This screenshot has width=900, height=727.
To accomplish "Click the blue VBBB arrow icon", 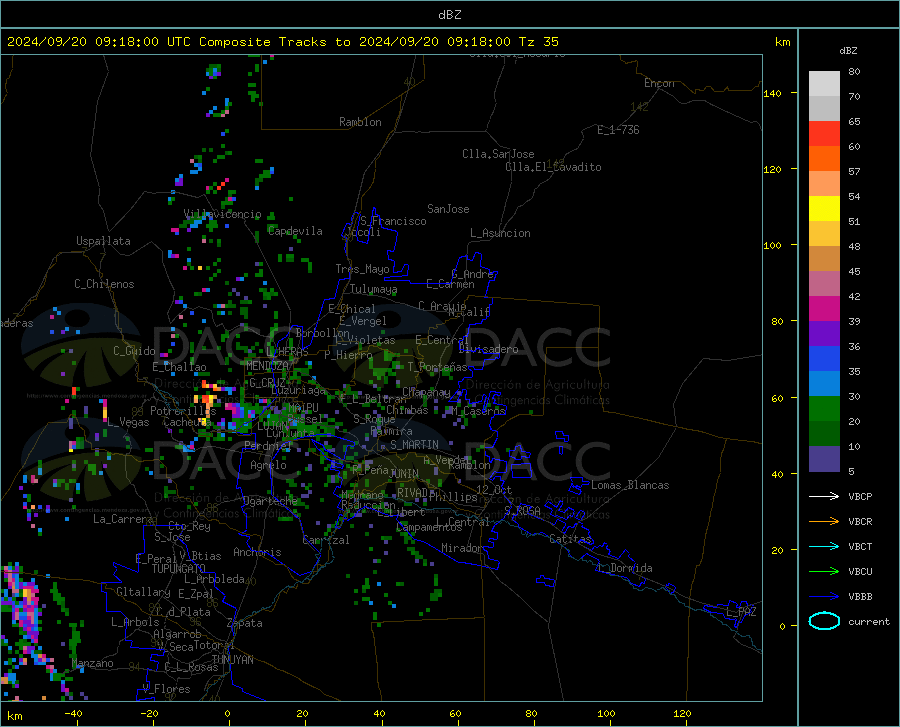I will tap(824, 597).
